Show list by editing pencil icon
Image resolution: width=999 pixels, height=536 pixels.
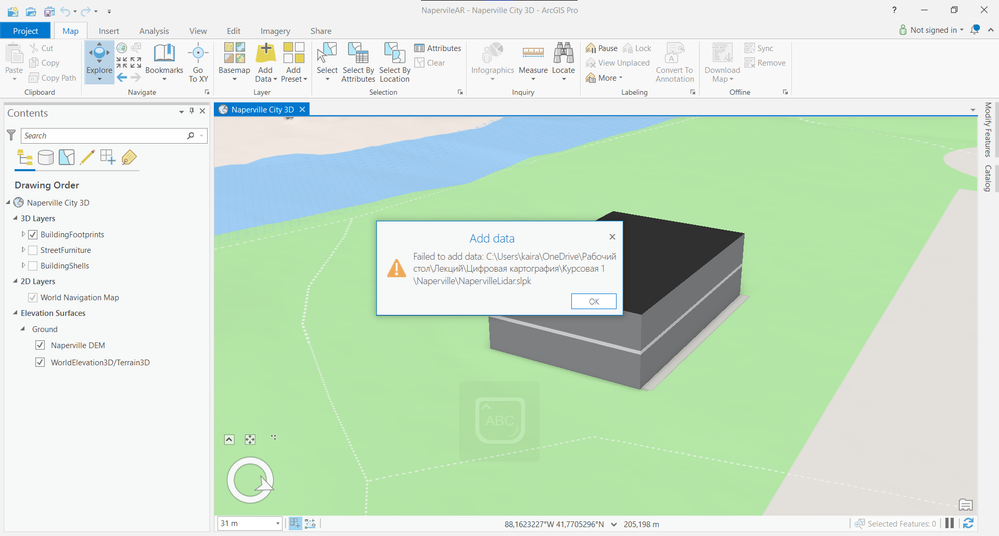(x=87, y=157)
